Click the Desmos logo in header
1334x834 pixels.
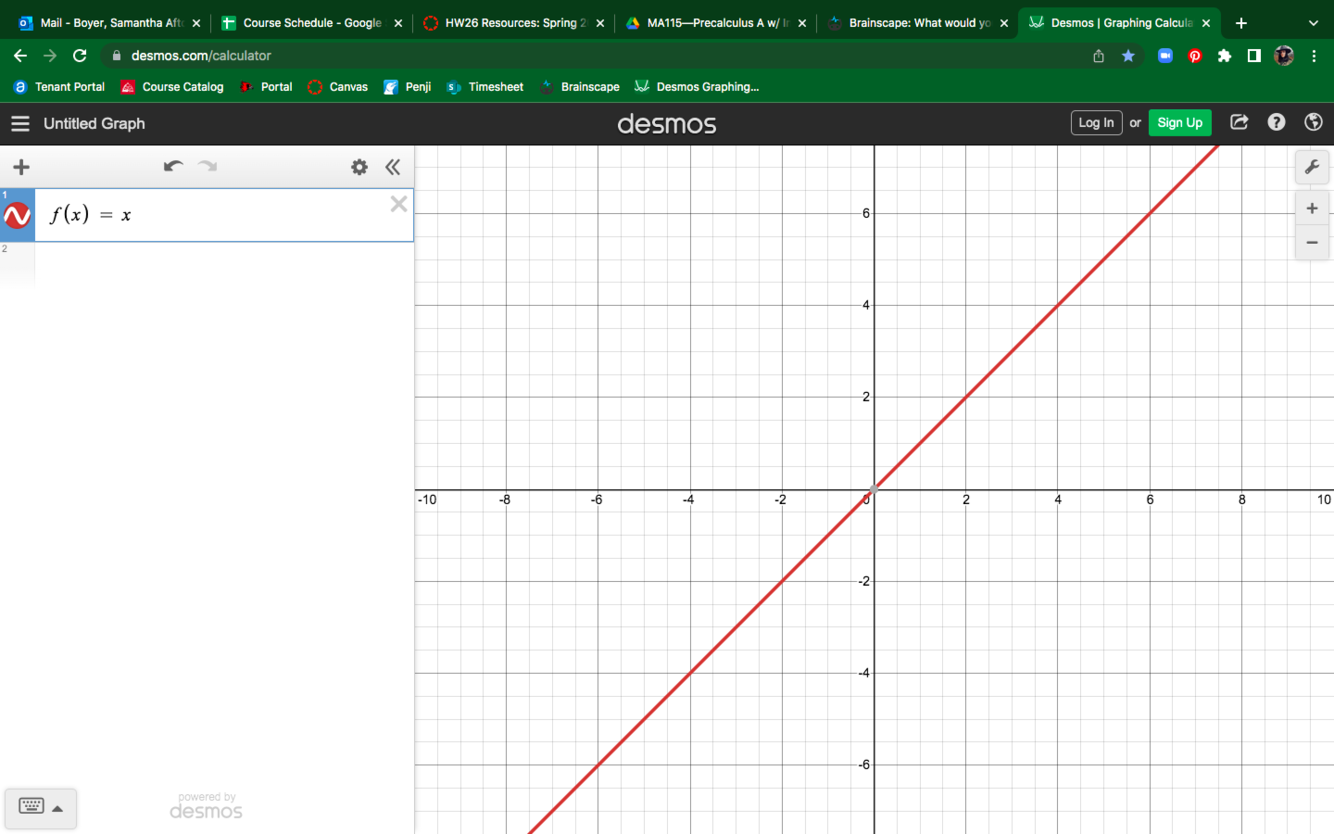click(667, 124)
